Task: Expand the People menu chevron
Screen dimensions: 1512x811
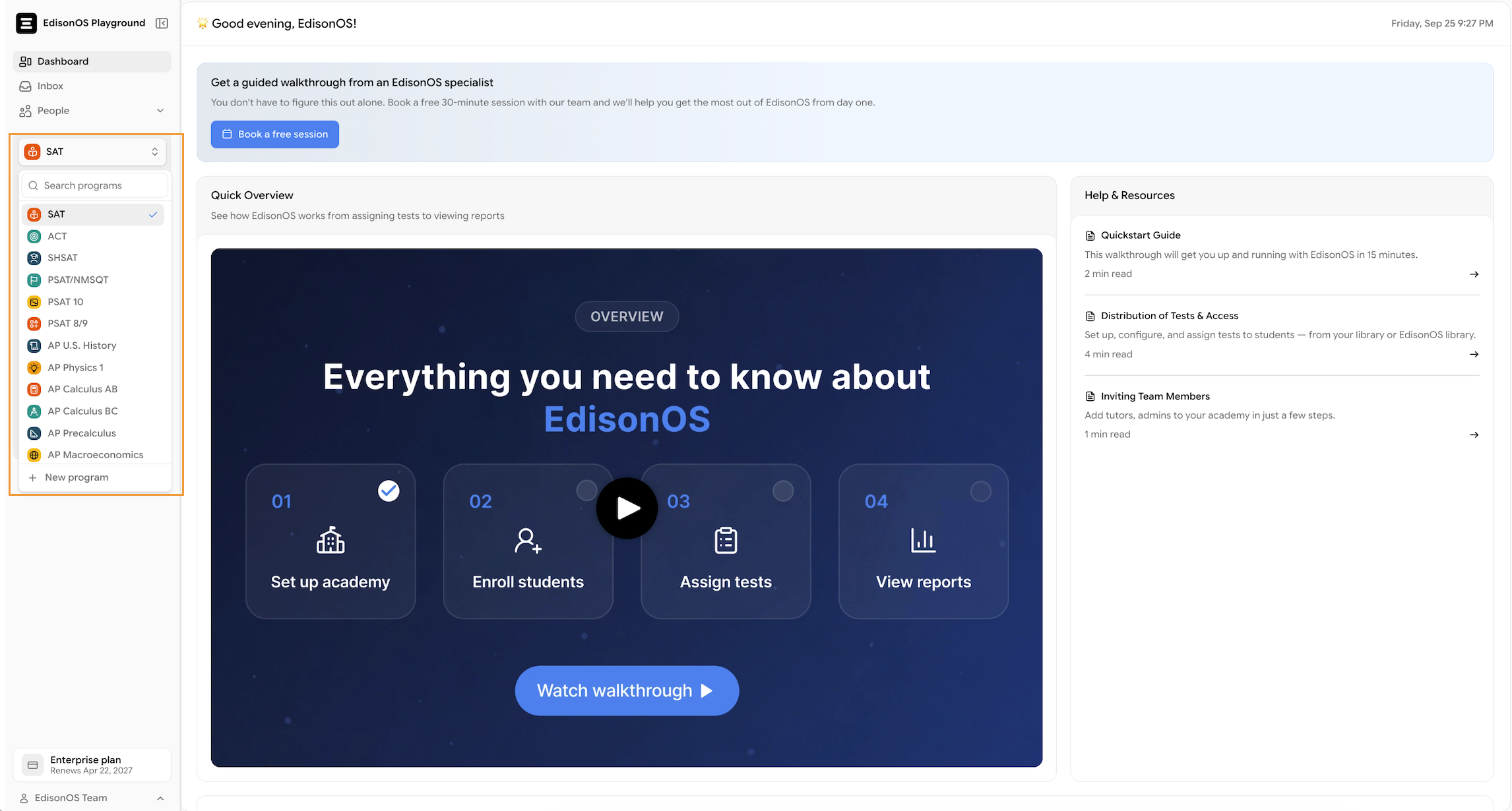Action: [x=160, y=111]
